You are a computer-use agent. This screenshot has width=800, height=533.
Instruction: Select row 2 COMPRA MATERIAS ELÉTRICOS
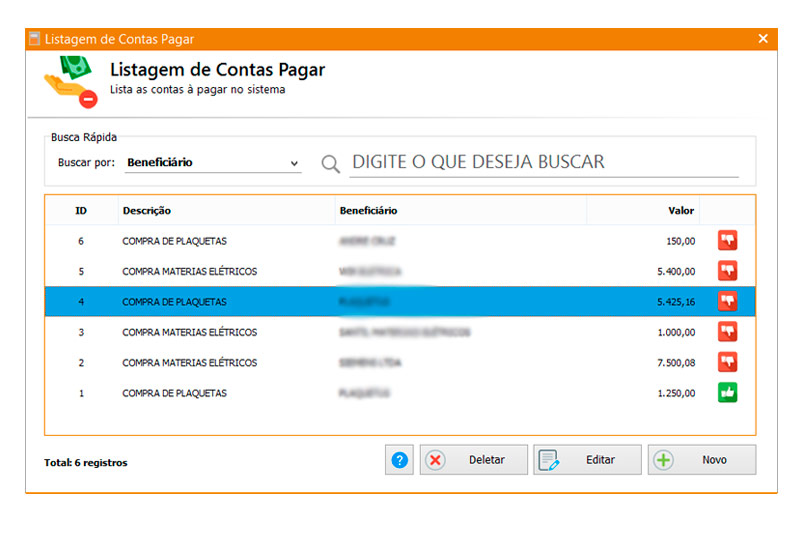400,363
